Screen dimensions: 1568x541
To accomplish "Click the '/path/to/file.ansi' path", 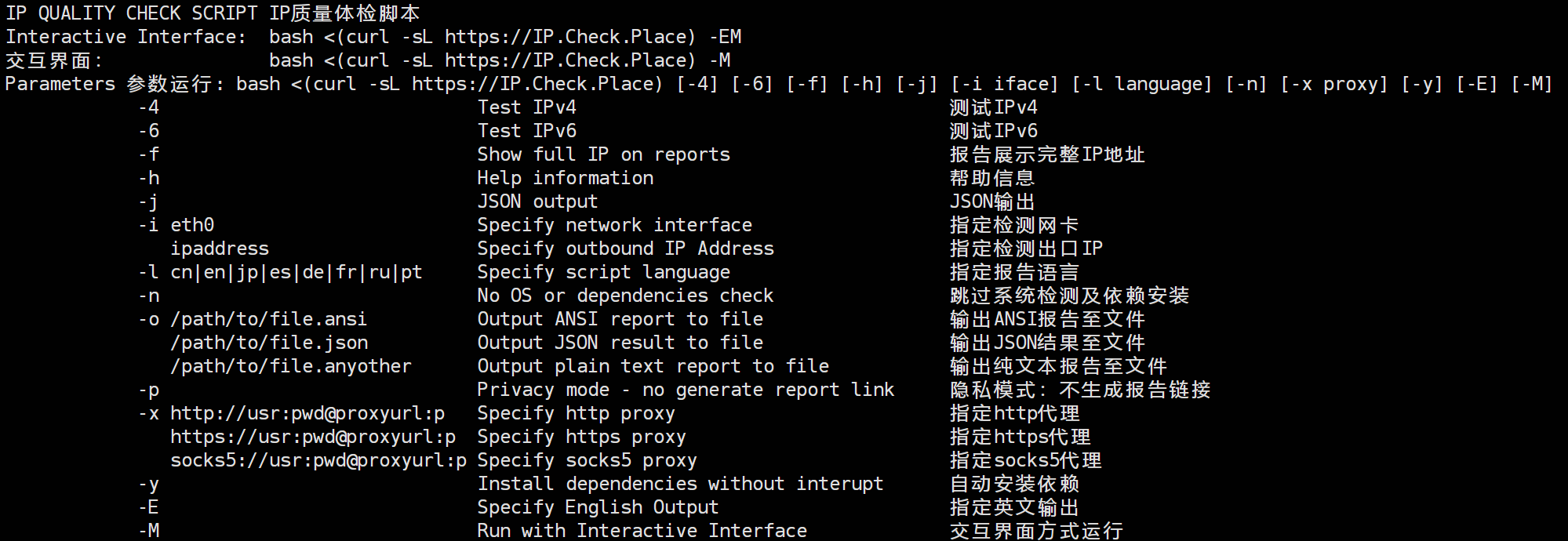I will point(268,319).
